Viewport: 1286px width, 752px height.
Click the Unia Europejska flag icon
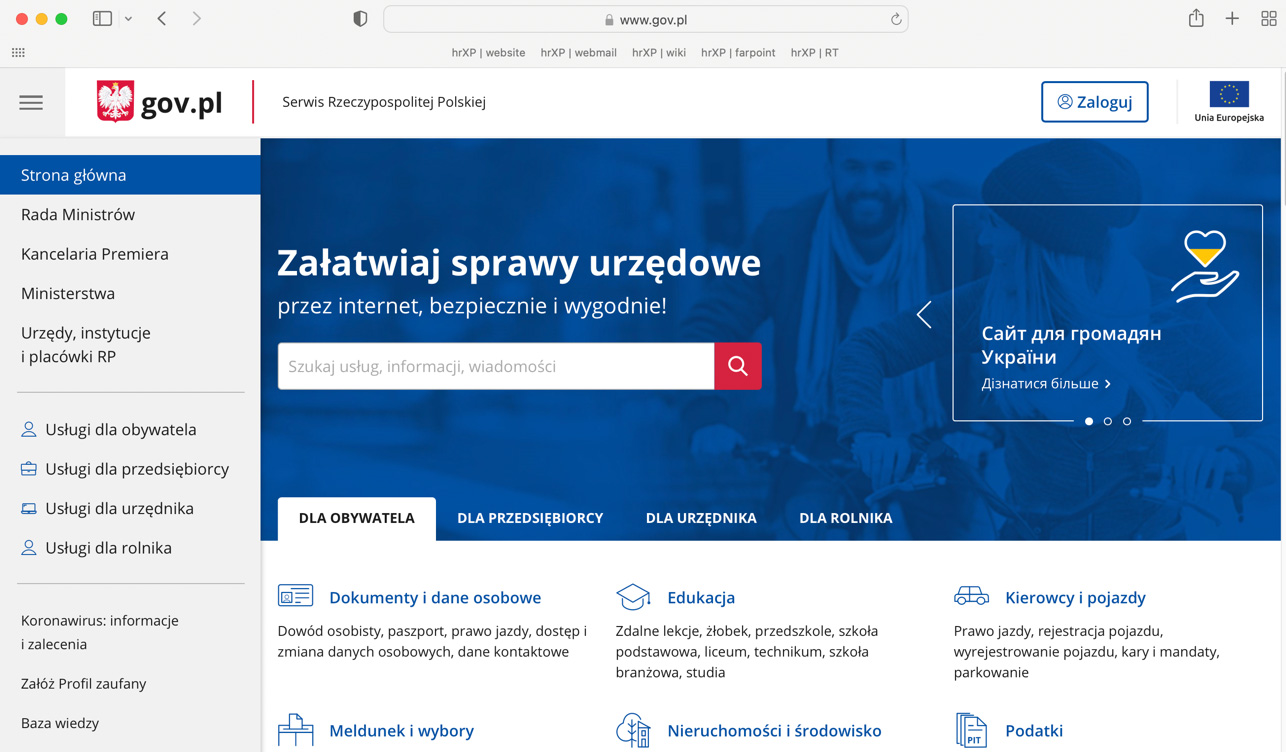click(1228, 95)
